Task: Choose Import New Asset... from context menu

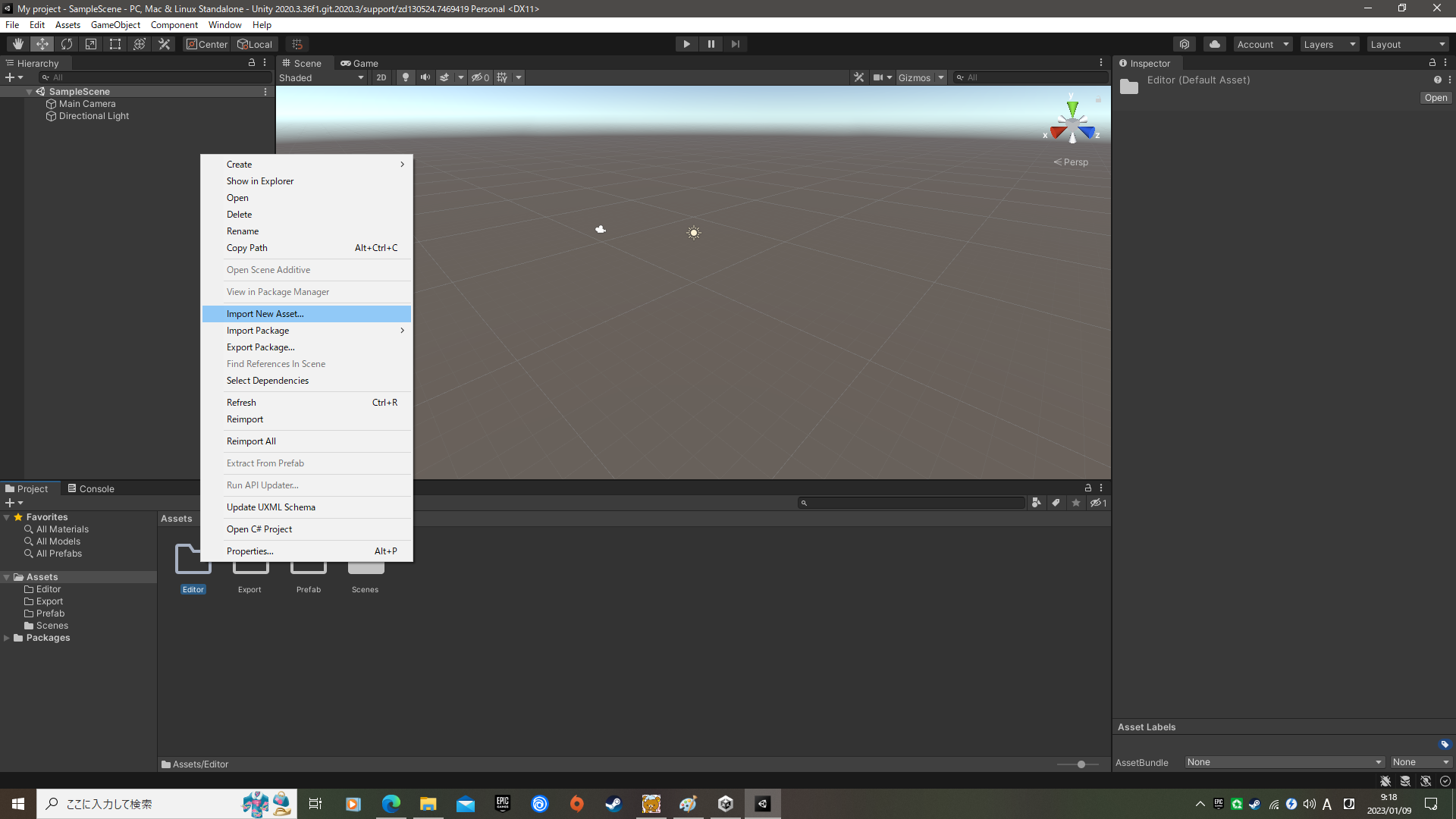Action: pos(307,314)
